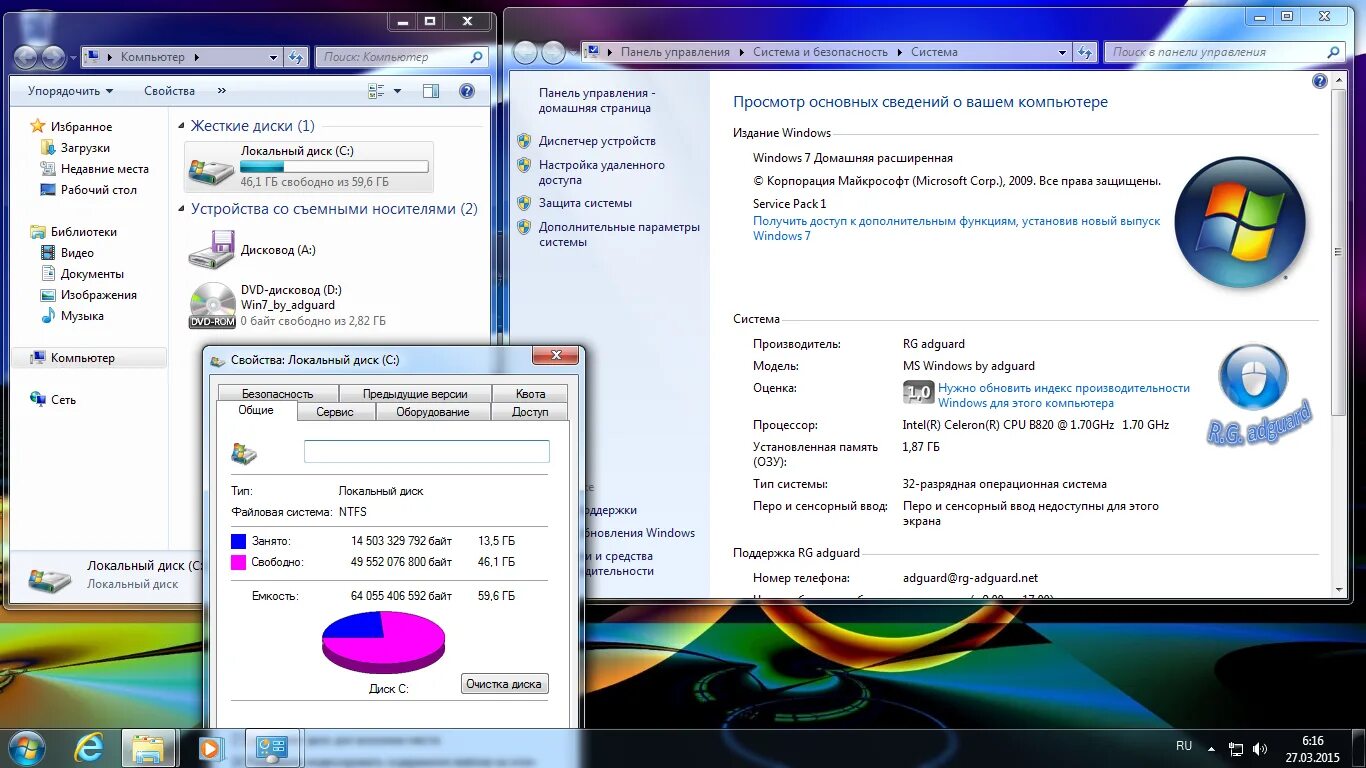This screenshot has height=768, width=1366.
Task: Switch to the Оборудование tab
Action: 433,412
